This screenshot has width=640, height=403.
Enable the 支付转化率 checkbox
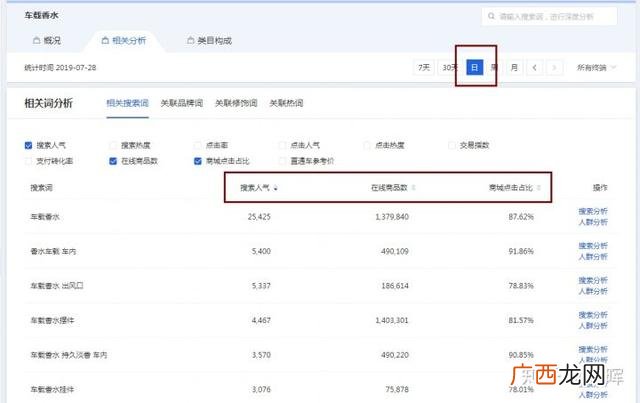pyautogui.click(x=28, y=161)
